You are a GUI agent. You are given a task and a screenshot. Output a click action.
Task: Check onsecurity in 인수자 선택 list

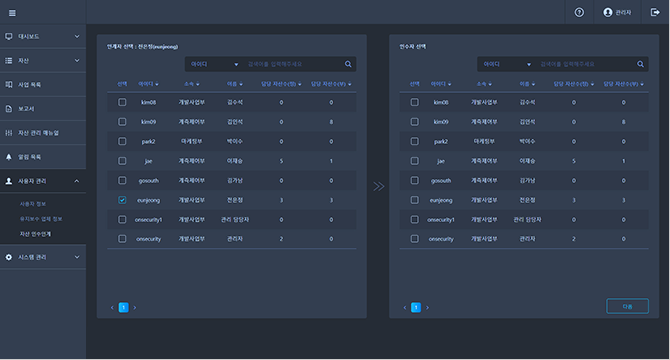coord(414,239)
